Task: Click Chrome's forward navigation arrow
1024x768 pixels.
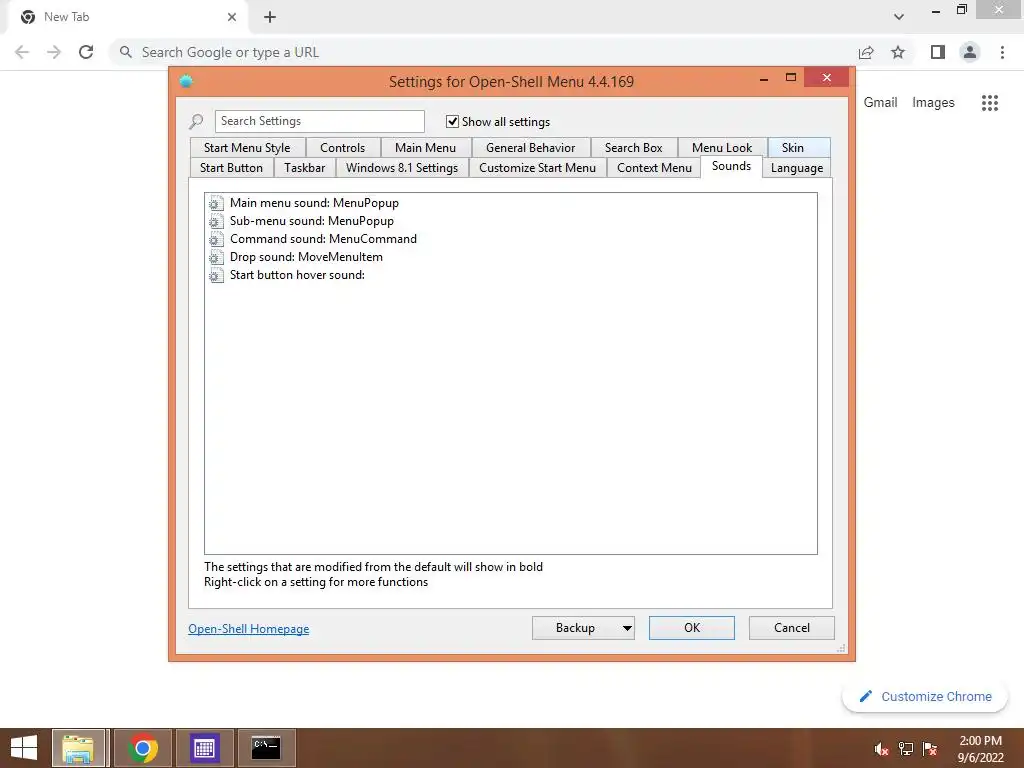Action: [54, 52]
